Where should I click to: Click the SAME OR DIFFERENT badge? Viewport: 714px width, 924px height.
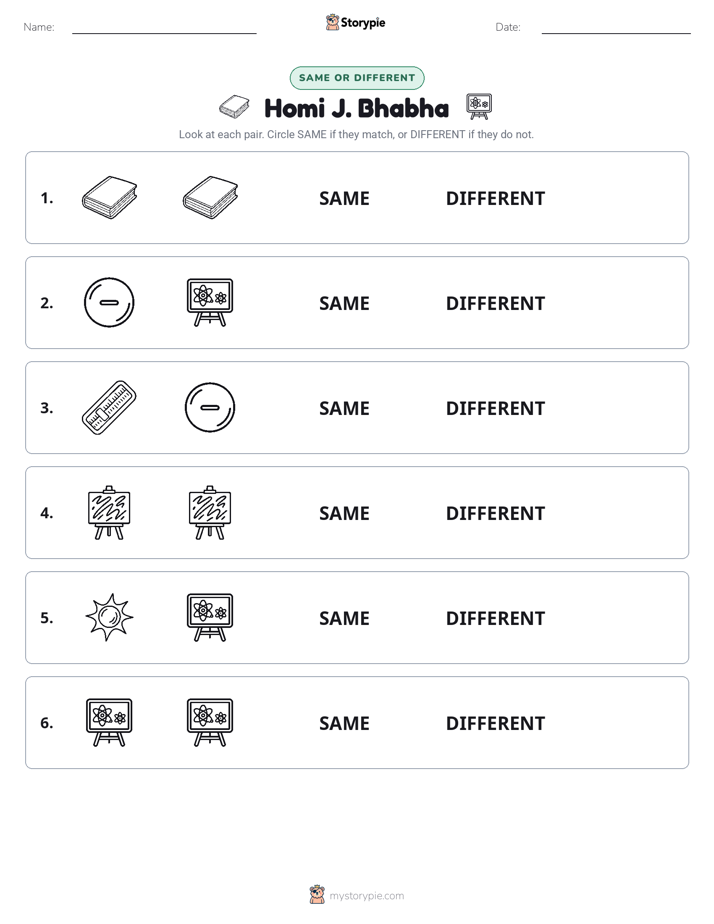(357, 78)
